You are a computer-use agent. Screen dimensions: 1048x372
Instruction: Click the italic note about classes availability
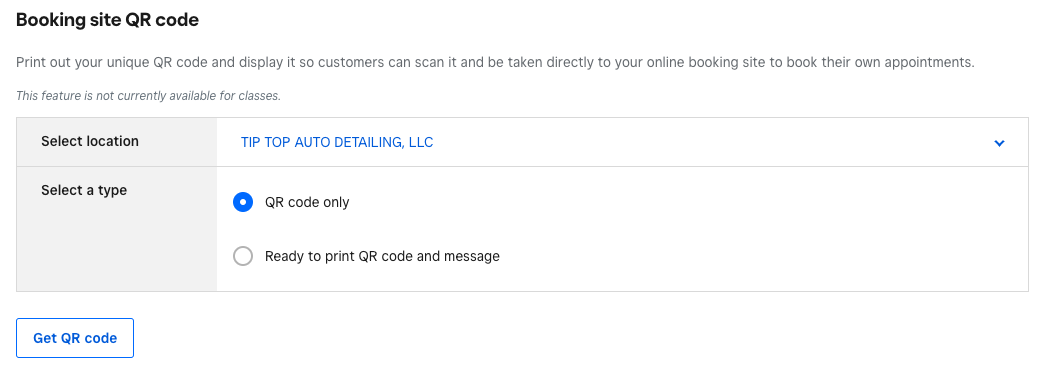(148, 96)
